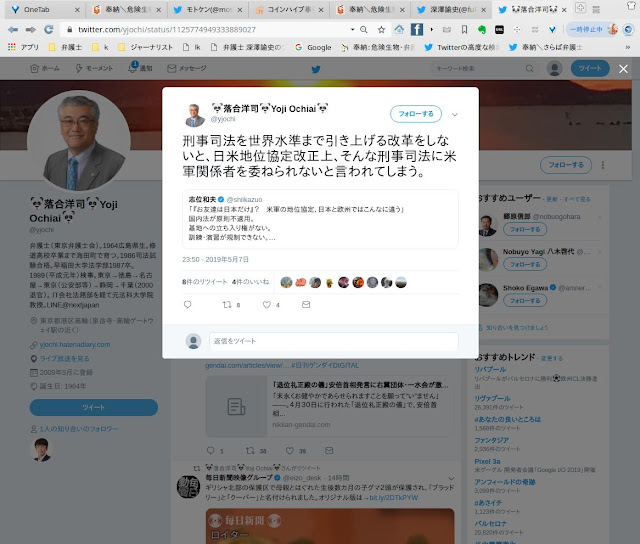640x544 pixels.
Task: Open yjochi.hatenadiary.com profile link
Action: point(75,344)
